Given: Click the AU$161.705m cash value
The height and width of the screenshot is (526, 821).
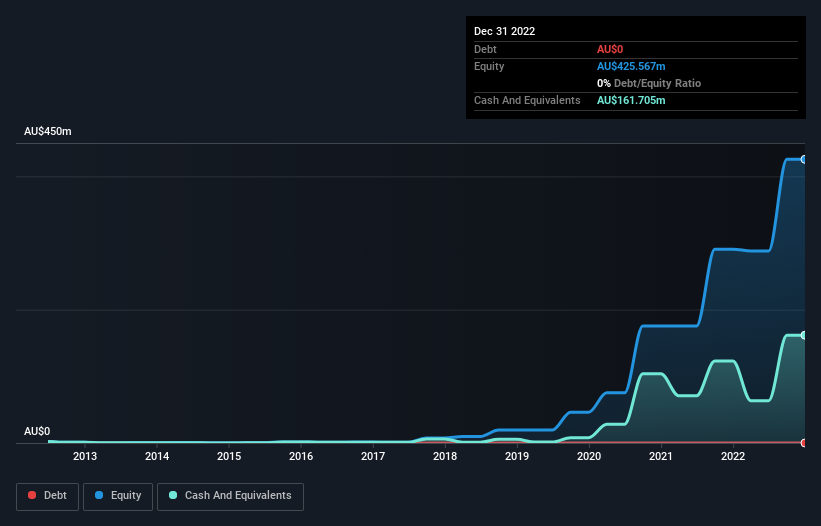Looking at the screenshot, I should click(x=631, y=100).
